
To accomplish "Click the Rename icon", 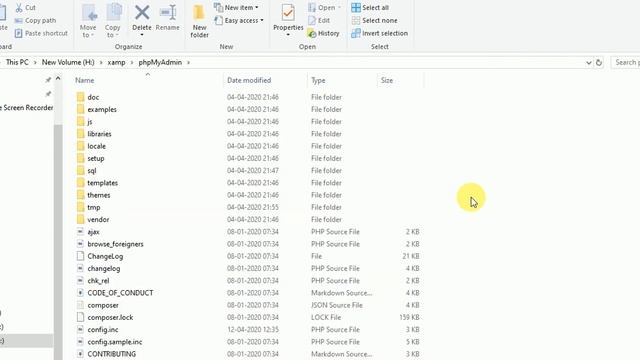I will click(168, 12).
